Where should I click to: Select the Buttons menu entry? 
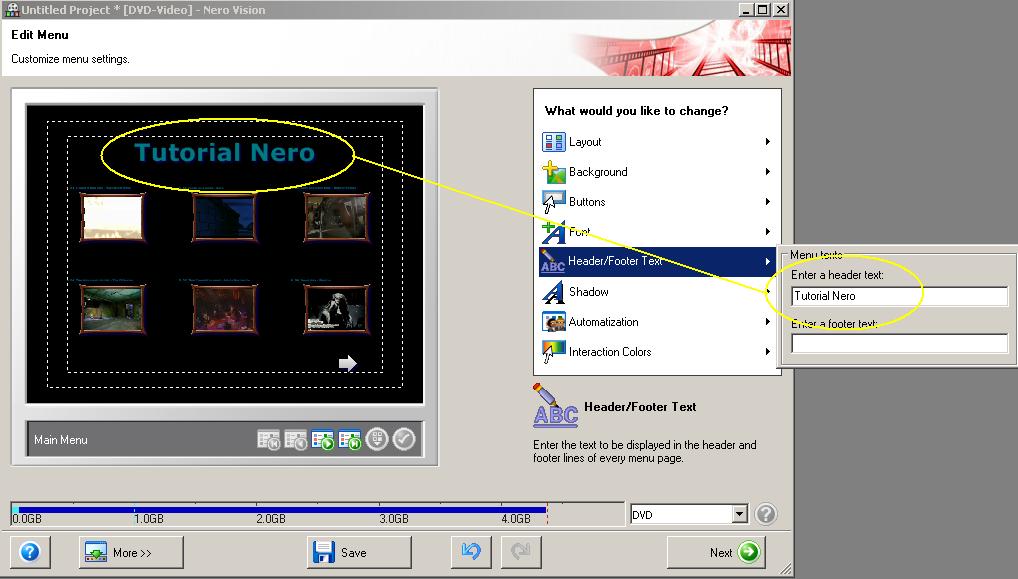(657, 202)
